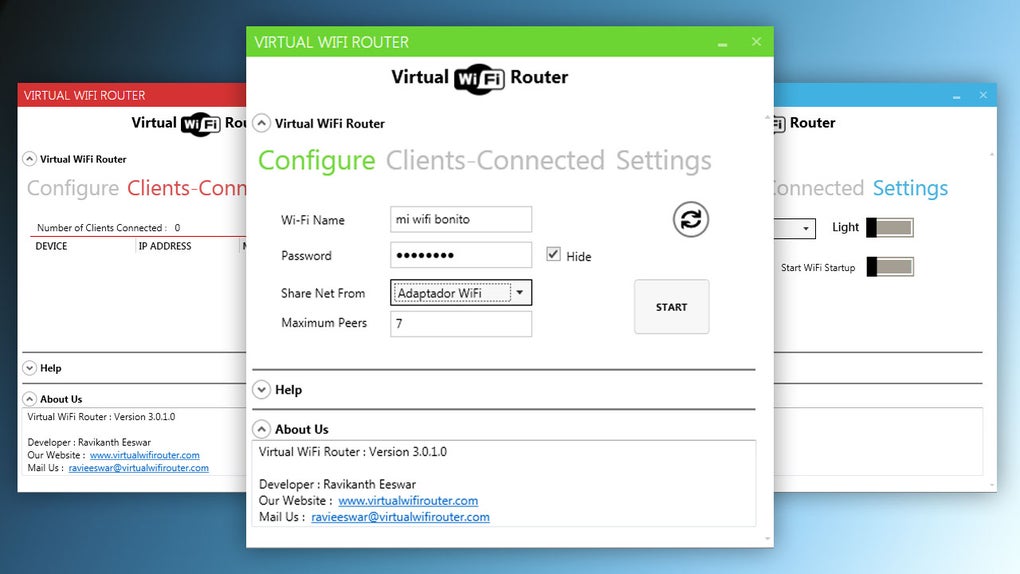Collapse the Virtual WiFi Router section in the red window

click(x=29, y=159)
